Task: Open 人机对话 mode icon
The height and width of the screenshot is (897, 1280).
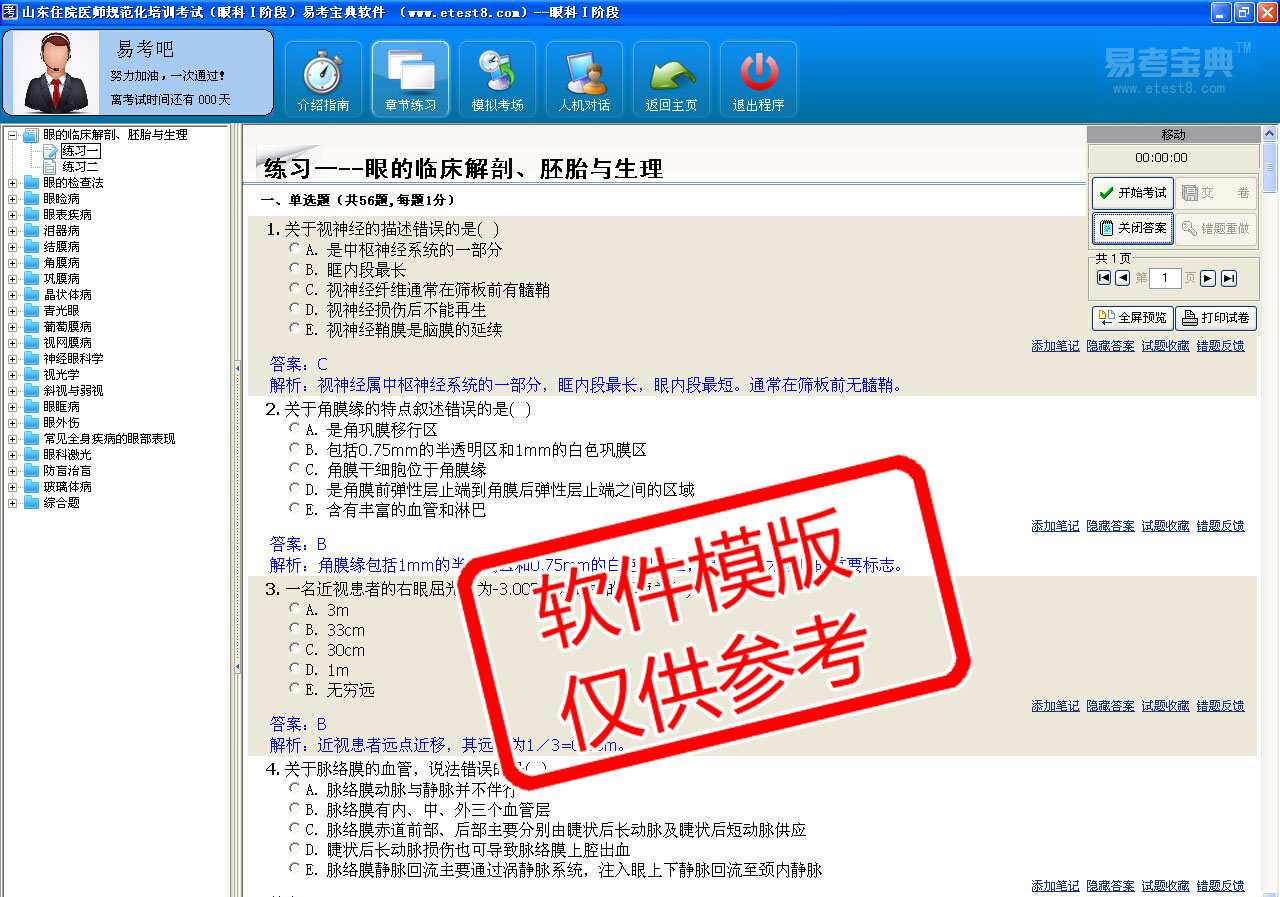Action: 584,79
